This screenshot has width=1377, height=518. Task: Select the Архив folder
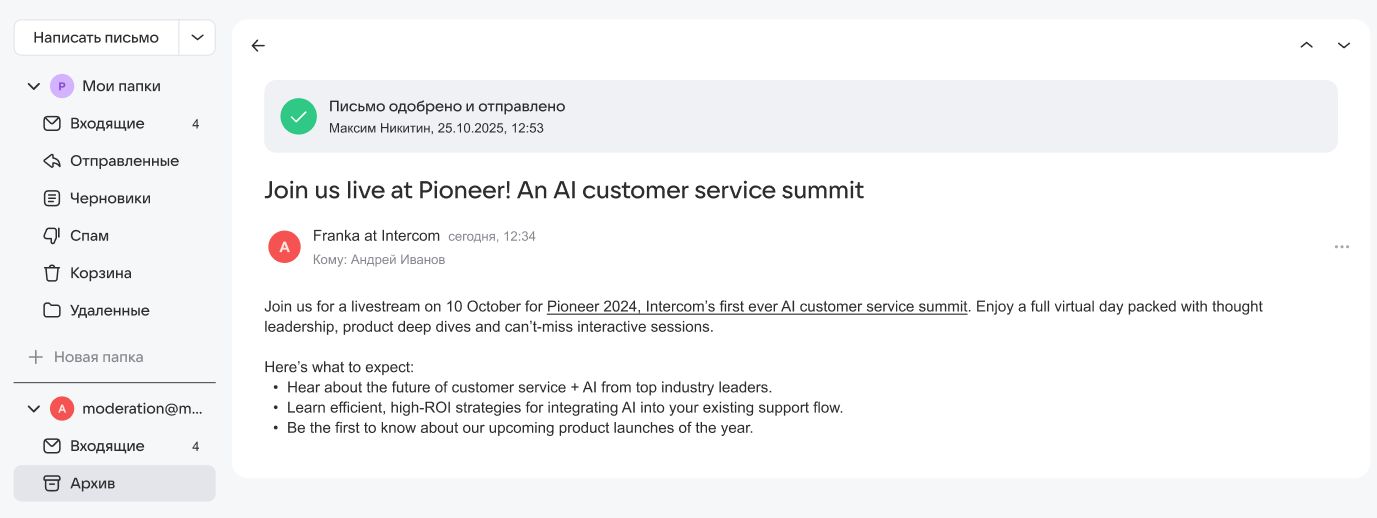point(93,483)
